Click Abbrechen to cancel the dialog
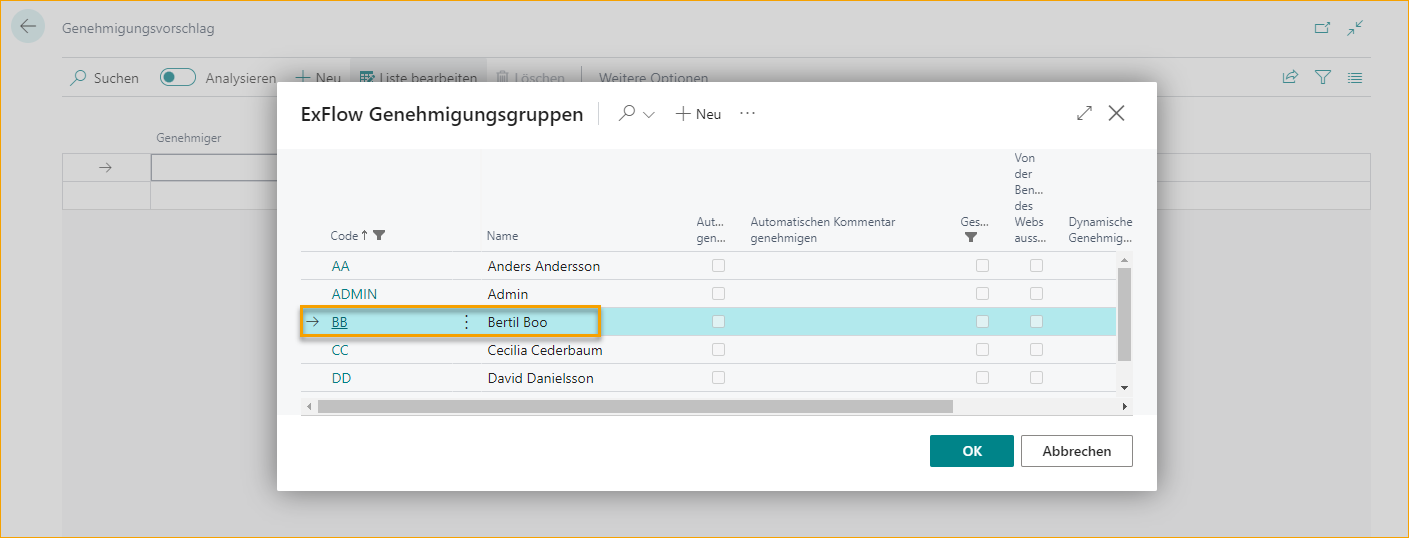This screenshot has width=1409, height=538. [x=1077, y=451]
